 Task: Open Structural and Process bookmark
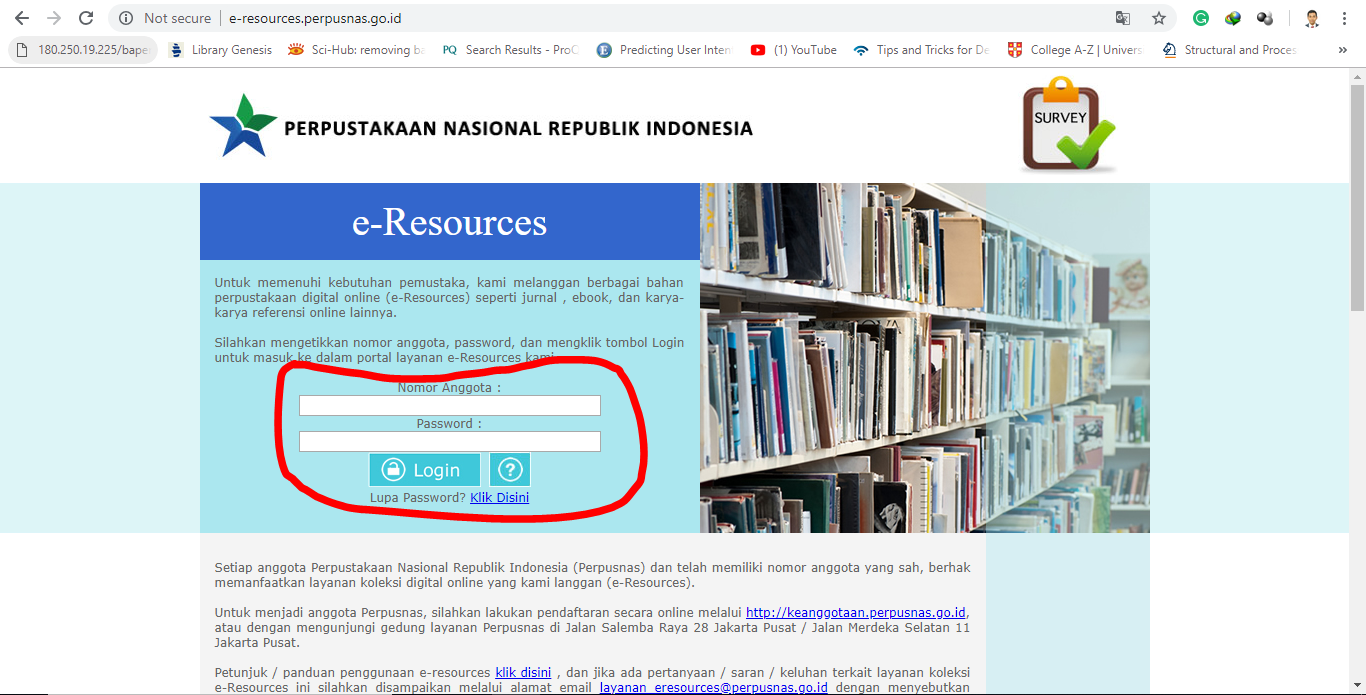[x=1230, y=50]
